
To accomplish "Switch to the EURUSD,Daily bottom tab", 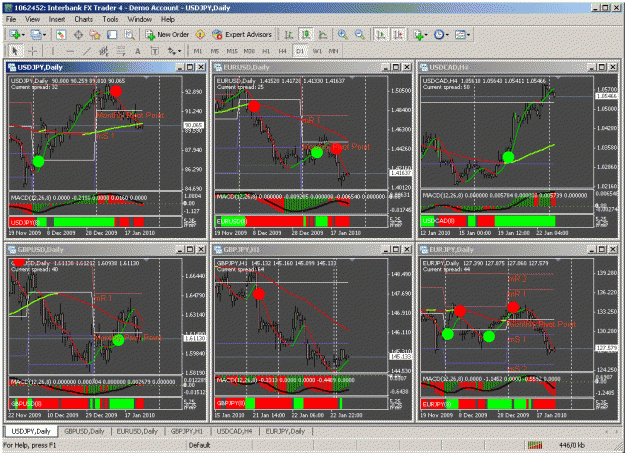I will point(137,431).
